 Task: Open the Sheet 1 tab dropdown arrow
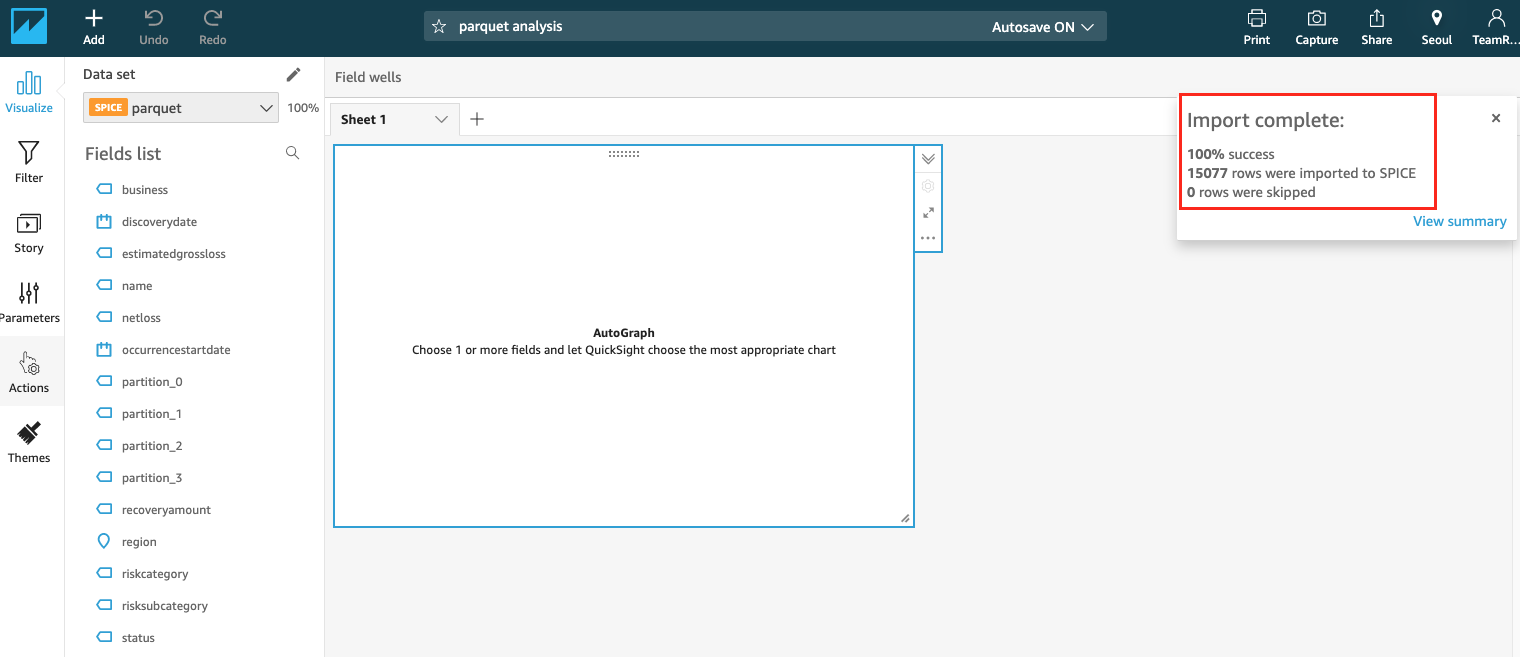[441, 120]
